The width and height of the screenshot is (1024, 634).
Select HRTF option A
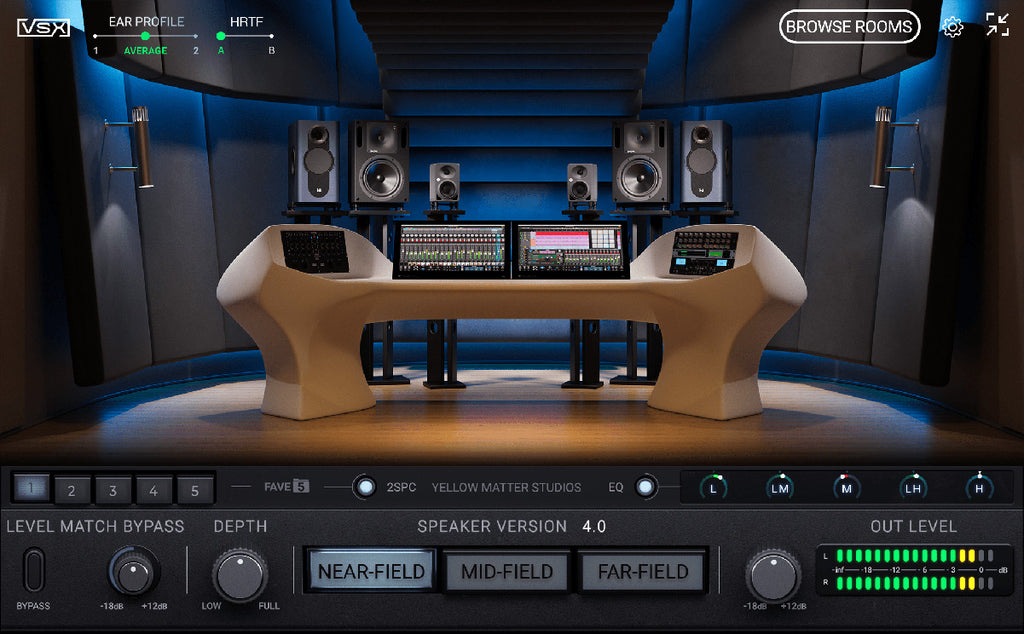221,36
